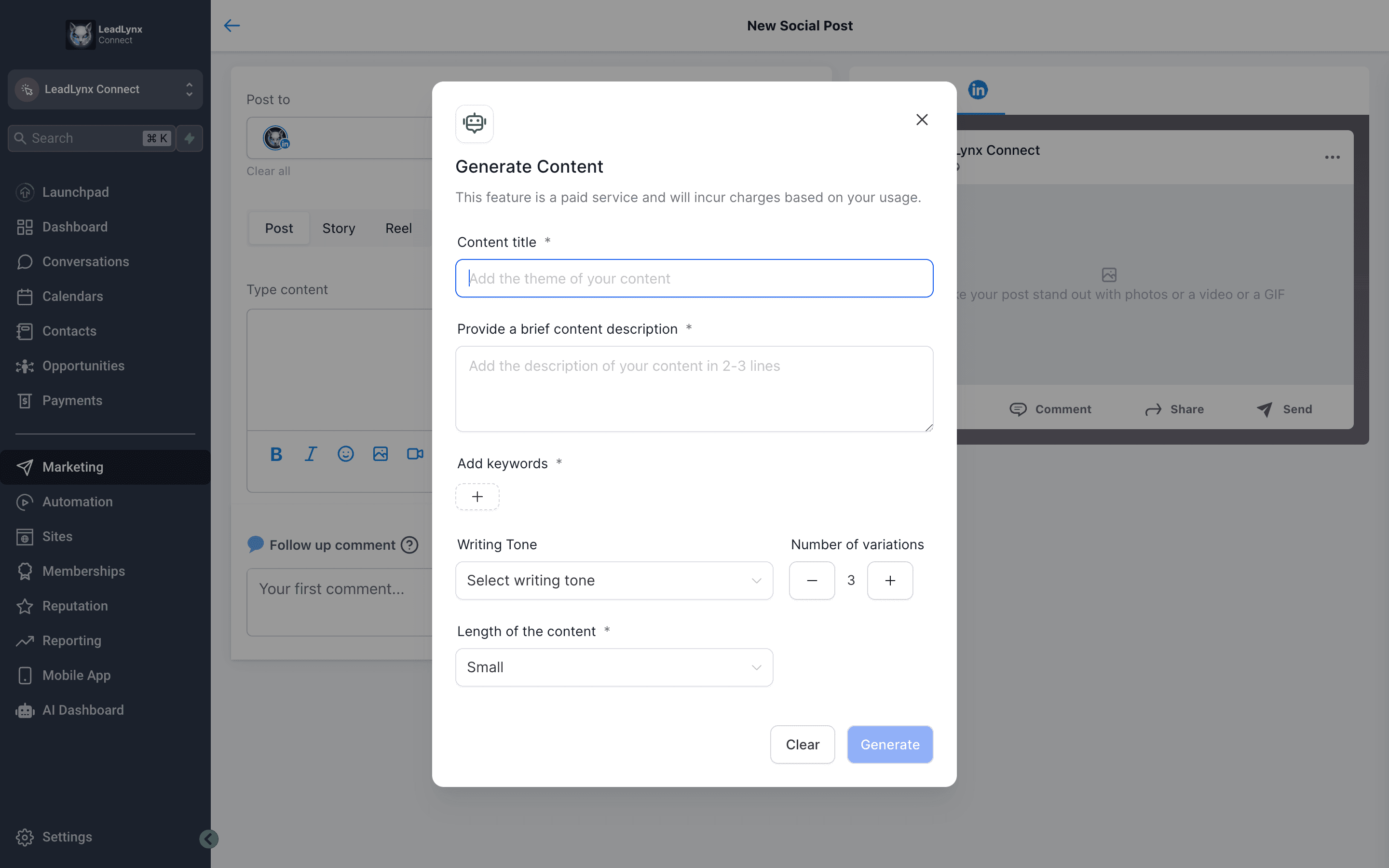Click the emoji picker icon in editor
The height and width of the screenshot is (868, 1389).
(x=344, y=454)
